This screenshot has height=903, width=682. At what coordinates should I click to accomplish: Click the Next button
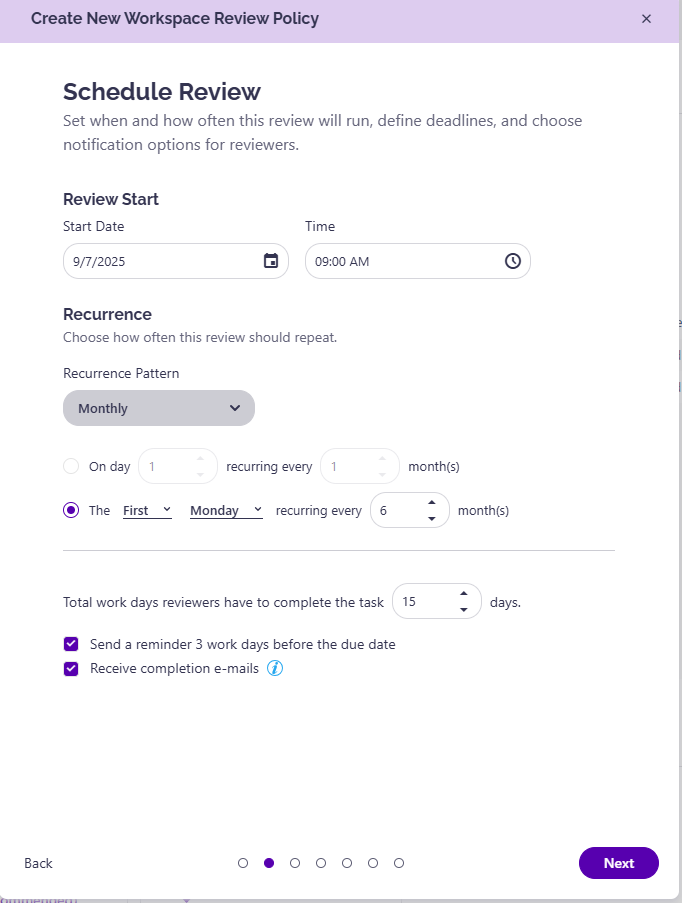point(618,863)
